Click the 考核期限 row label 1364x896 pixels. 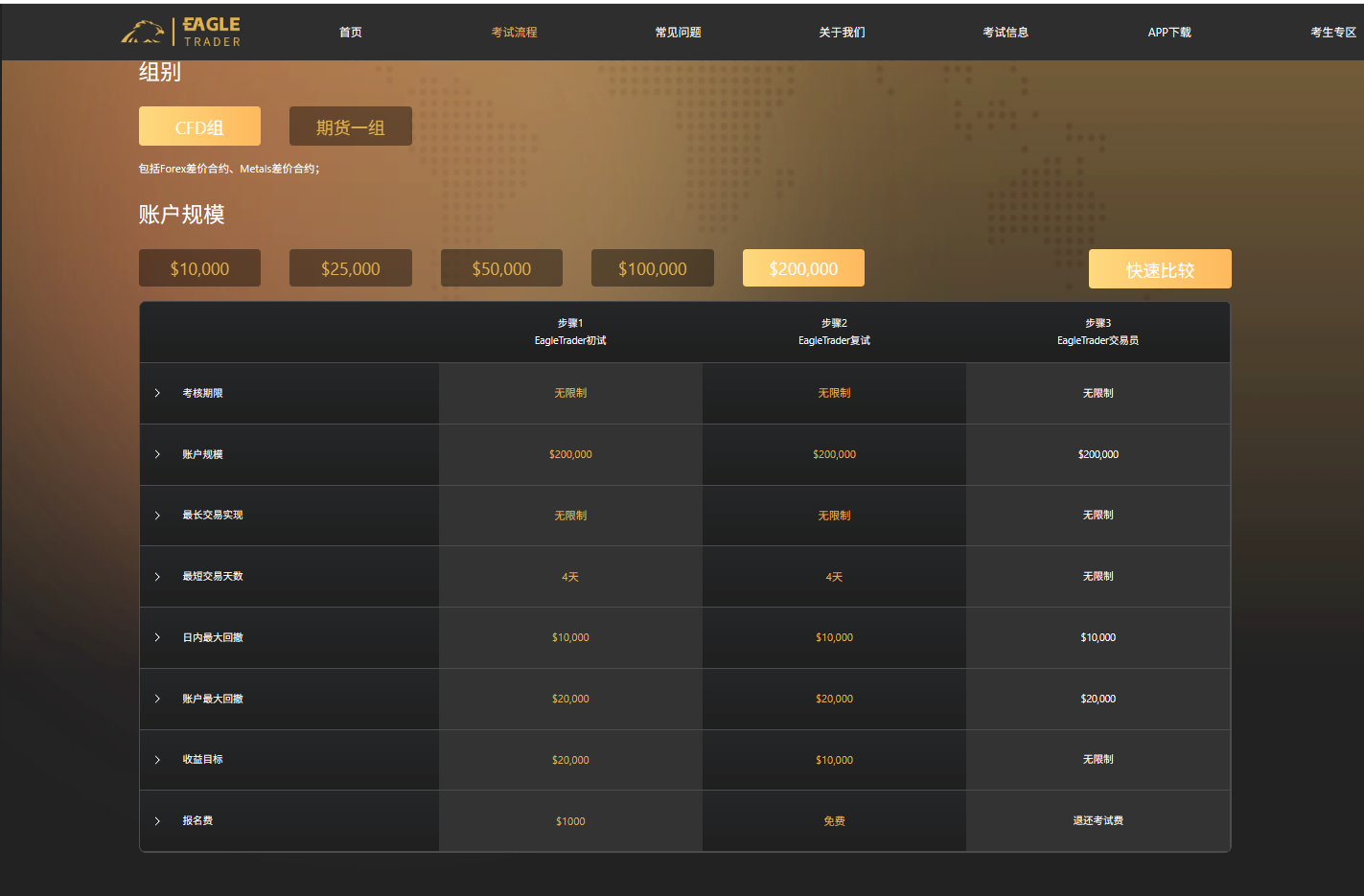pos(202,393)
